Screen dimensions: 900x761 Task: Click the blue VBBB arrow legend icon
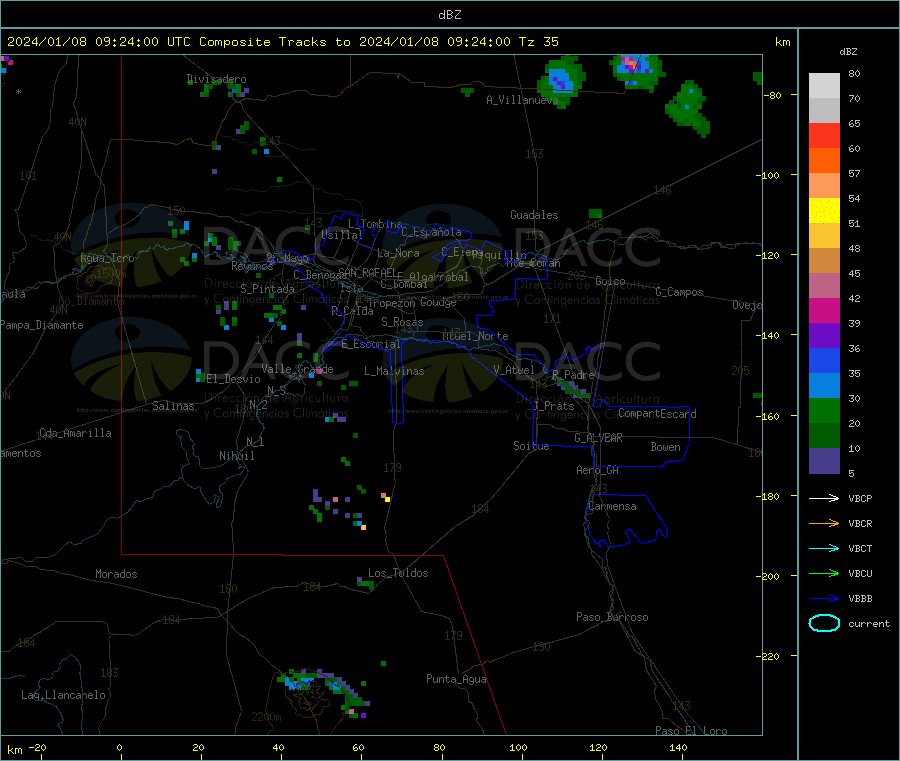pyautogui.click(x=824, y=598)
